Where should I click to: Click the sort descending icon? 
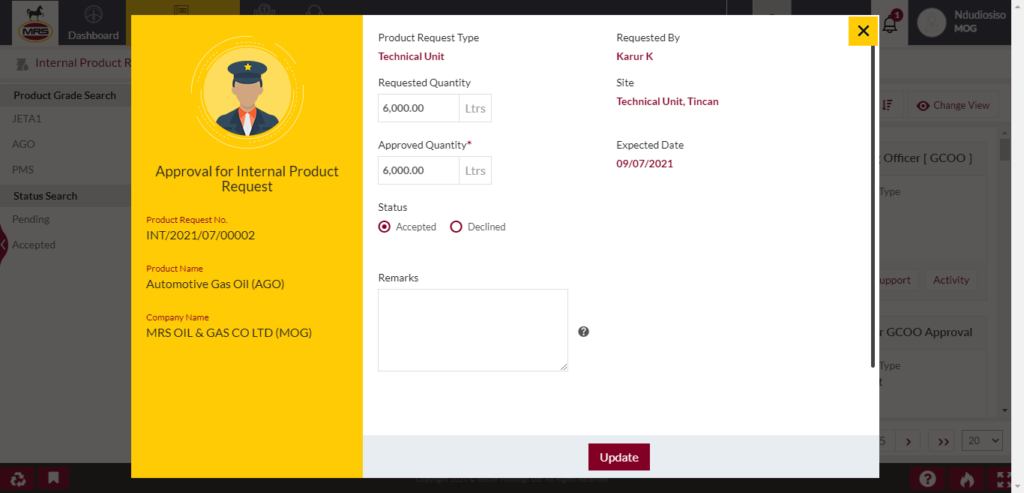click(887, 105)
